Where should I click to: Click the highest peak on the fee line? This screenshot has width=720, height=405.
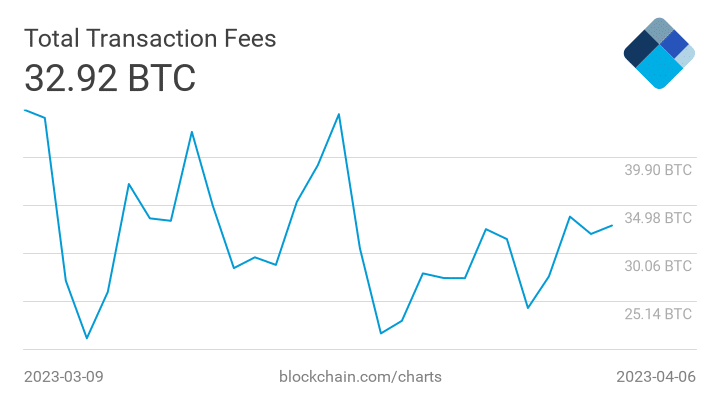pyautogui.click(x=339, y=114)
